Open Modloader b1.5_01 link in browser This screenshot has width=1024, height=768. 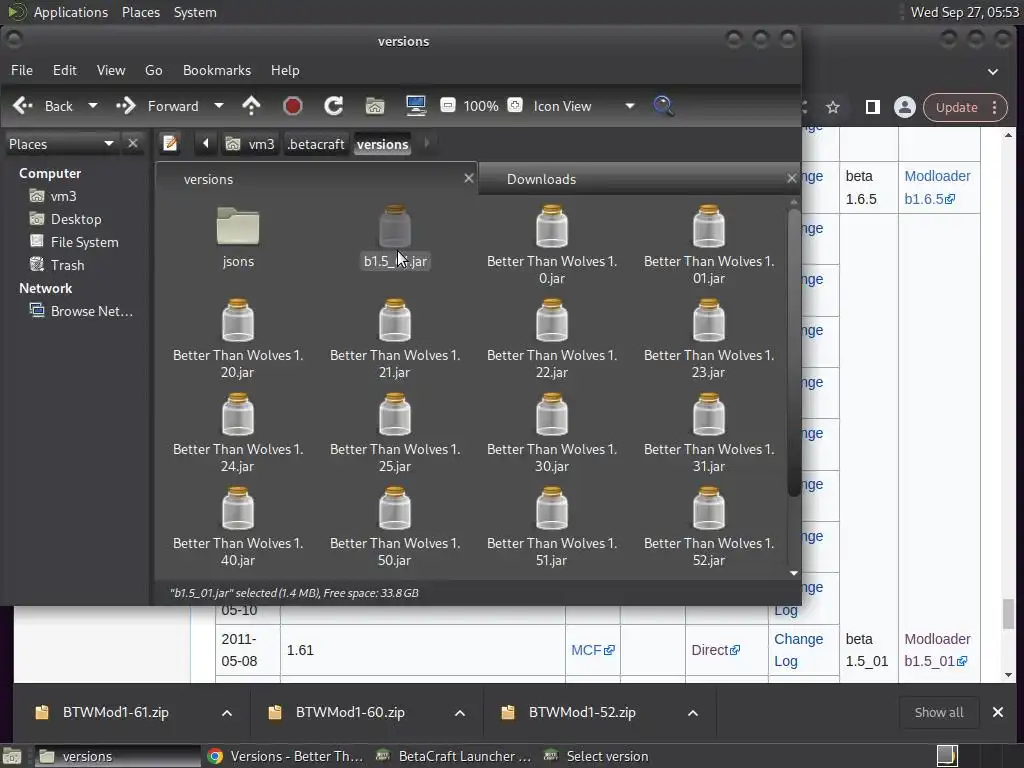pyautogui.click(x=937, y=650)
